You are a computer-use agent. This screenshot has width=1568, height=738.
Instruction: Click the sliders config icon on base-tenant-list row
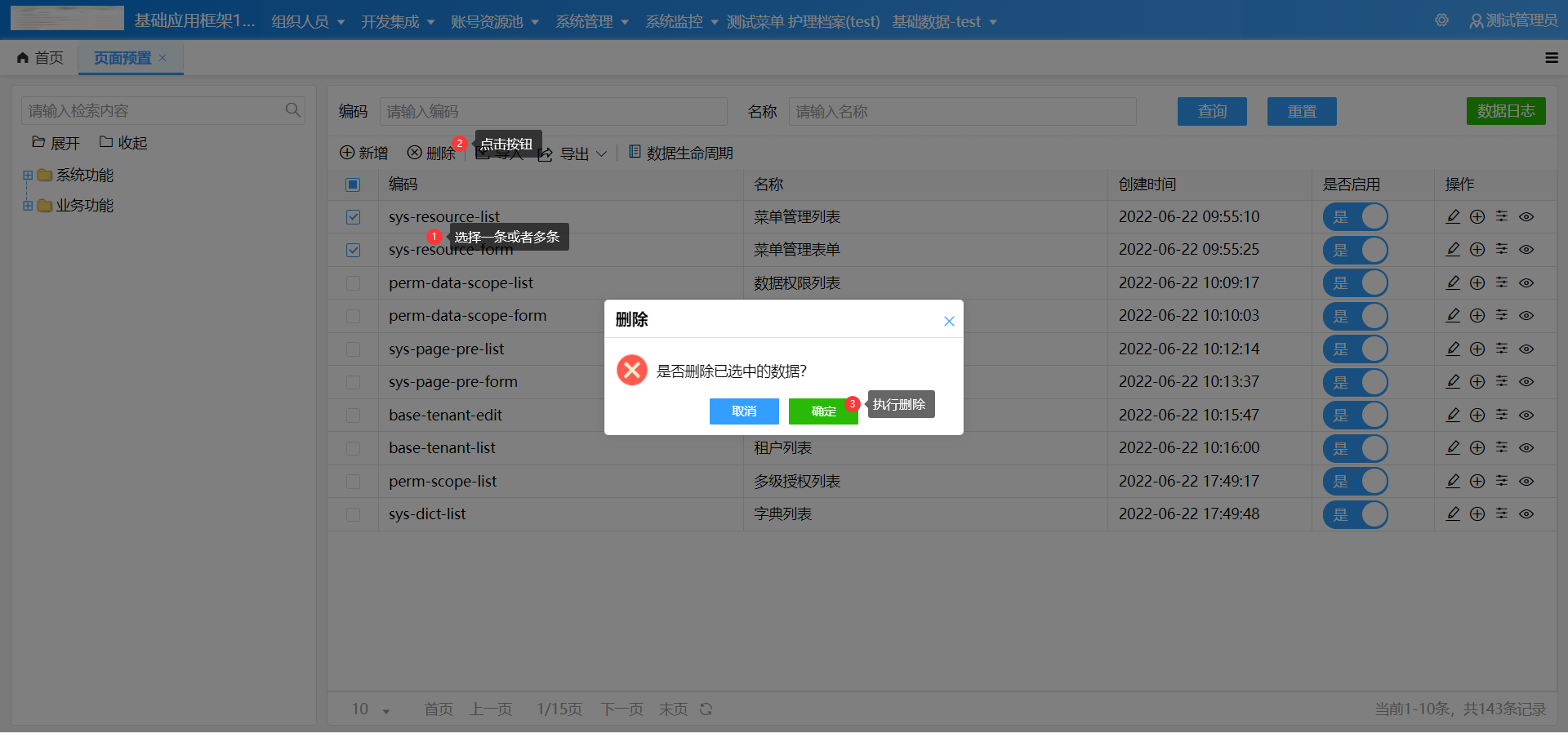(x=1502, y=448)
